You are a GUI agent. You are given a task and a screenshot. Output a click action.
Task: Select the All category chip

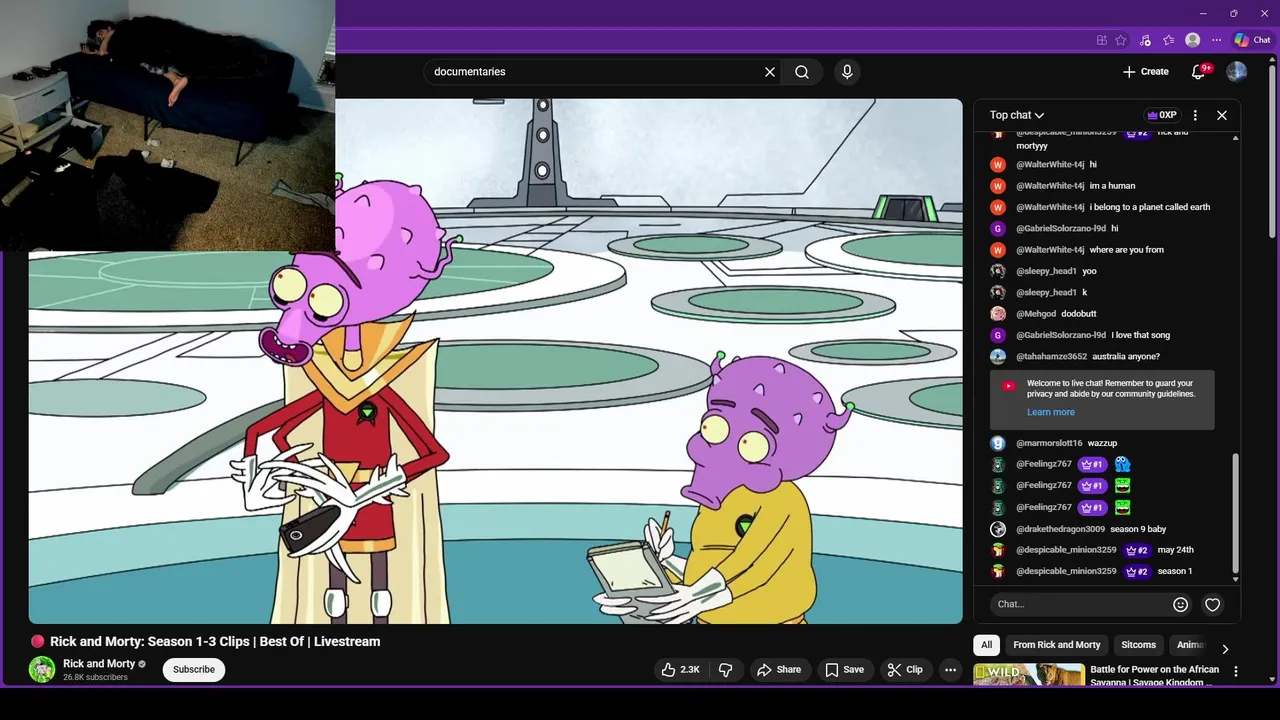pyautogui.click(x=987, y=645)
